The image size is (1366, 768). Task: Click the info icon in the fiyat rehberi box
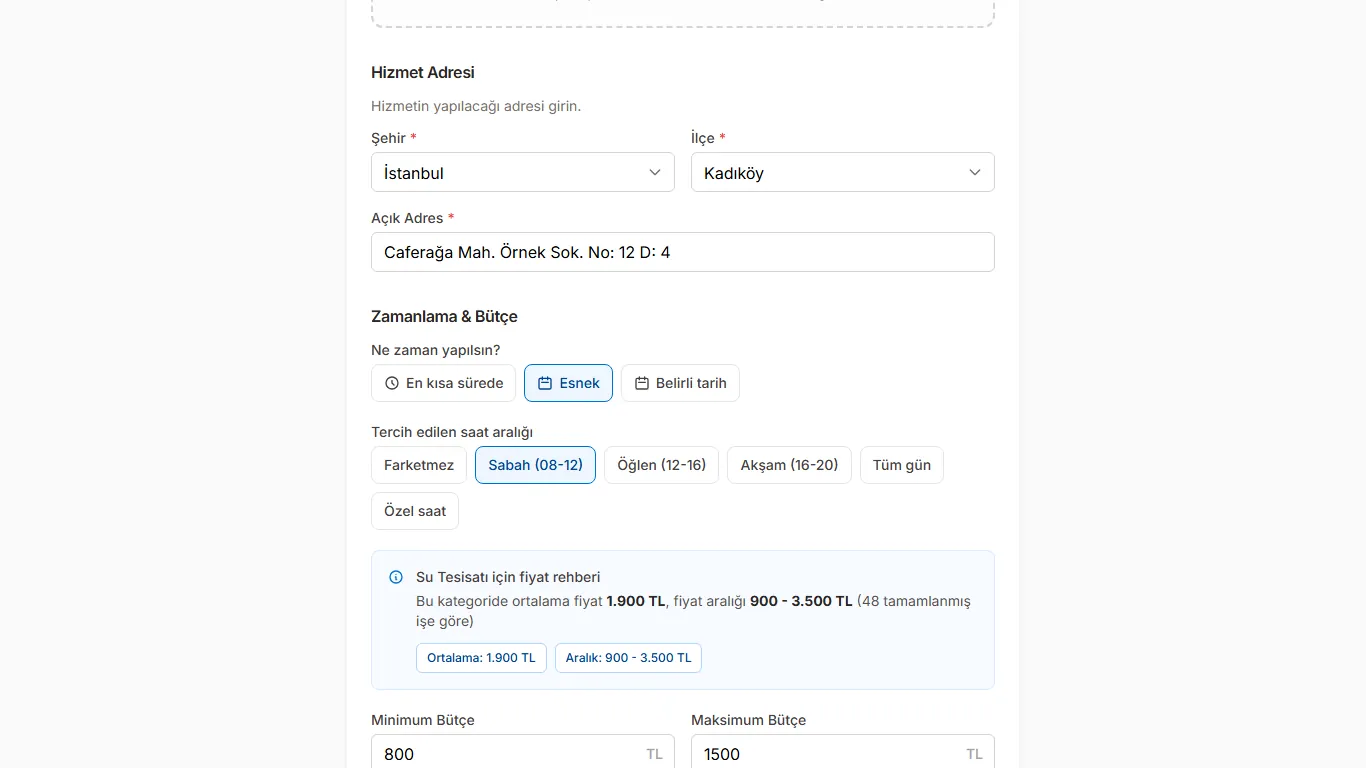click(x=396, y=577)
